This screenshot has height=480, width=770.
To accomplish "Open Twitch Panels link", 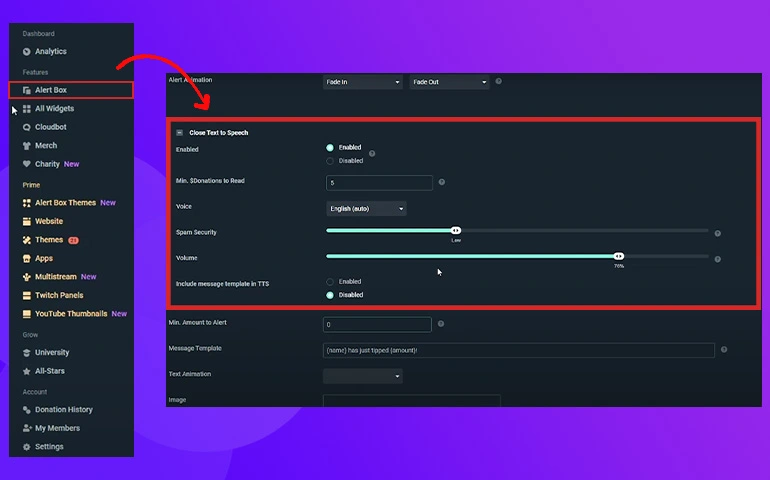I will [x=59, y=296].
